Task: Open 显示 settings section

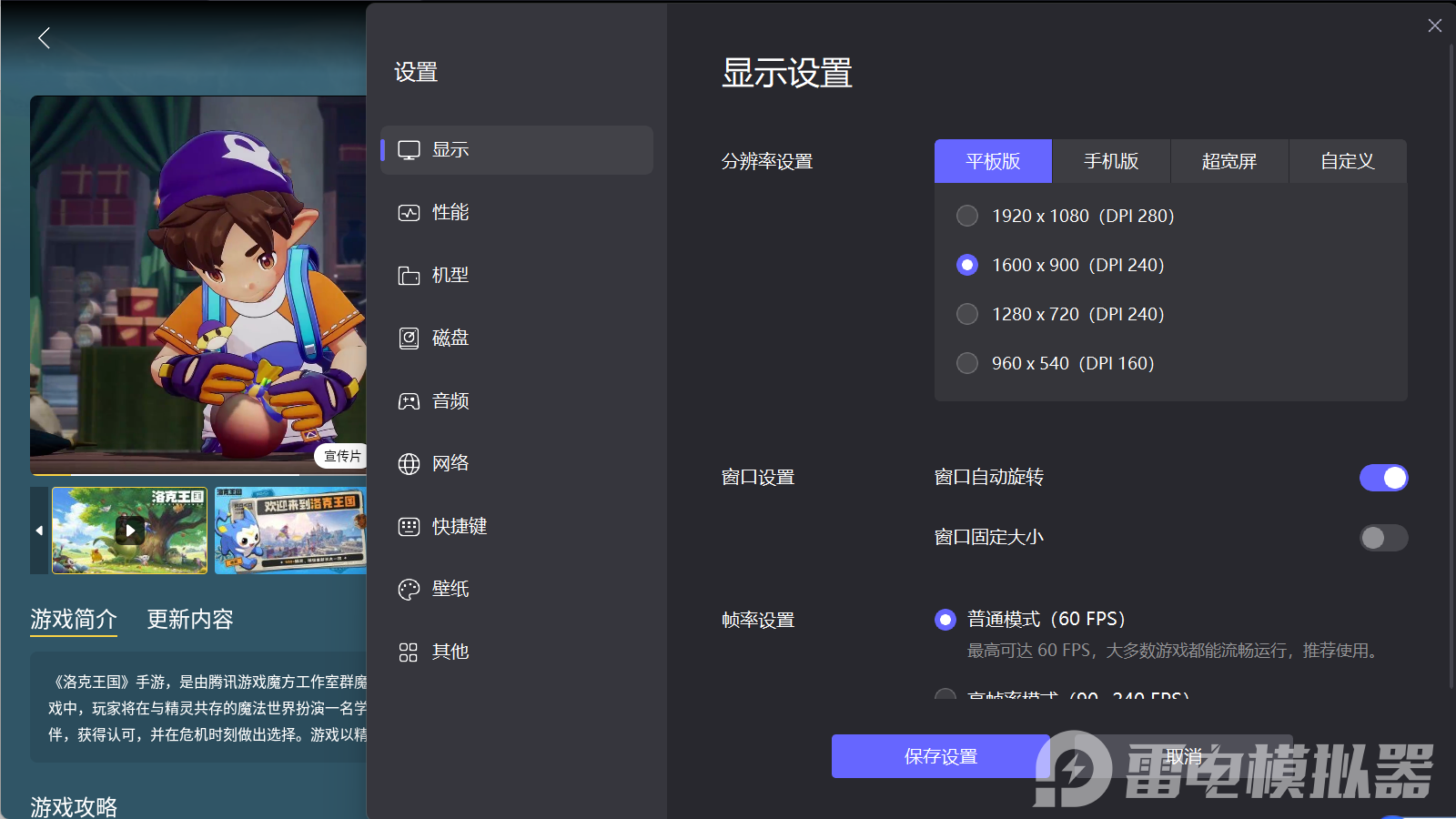Action: (517, 150)
